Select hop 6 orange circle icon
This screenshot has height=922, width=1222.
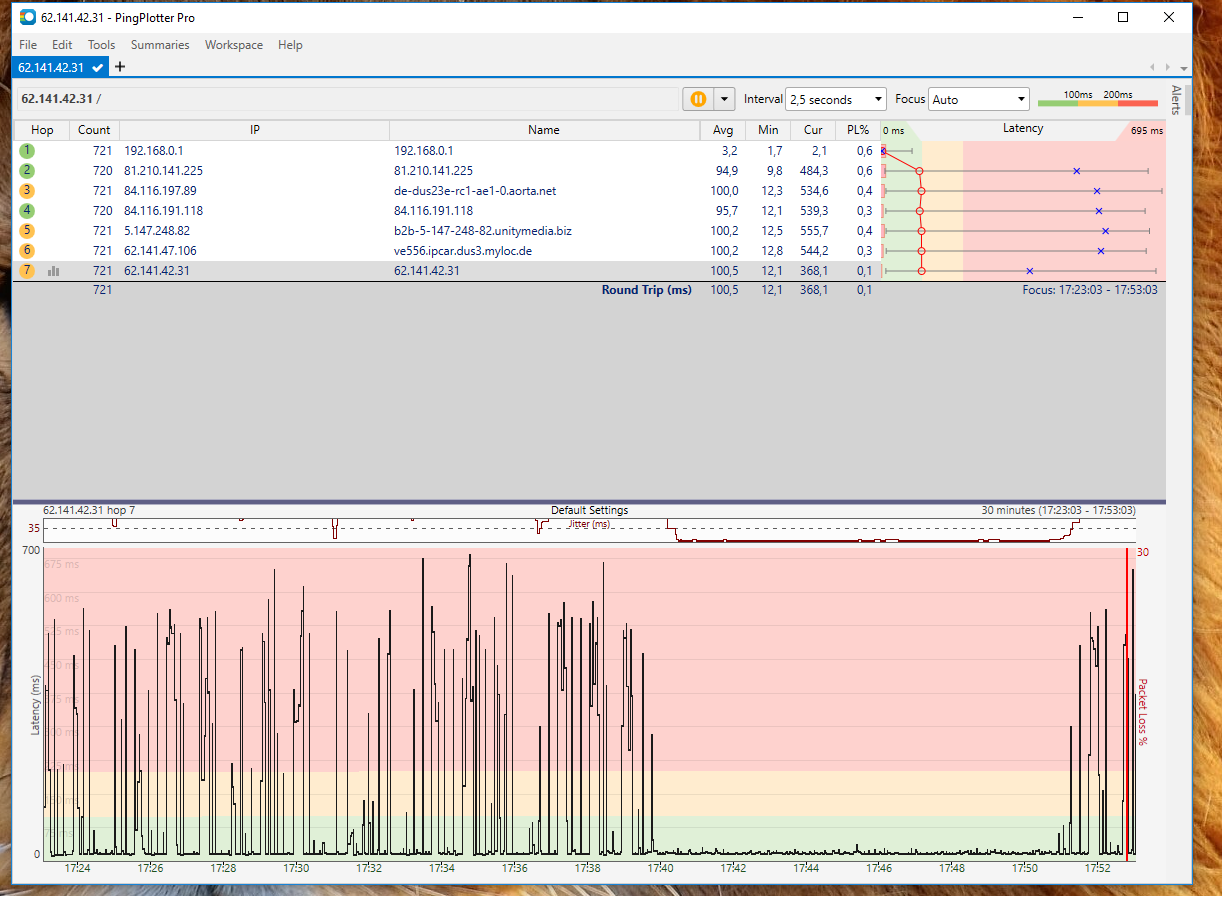pos(27,251)
